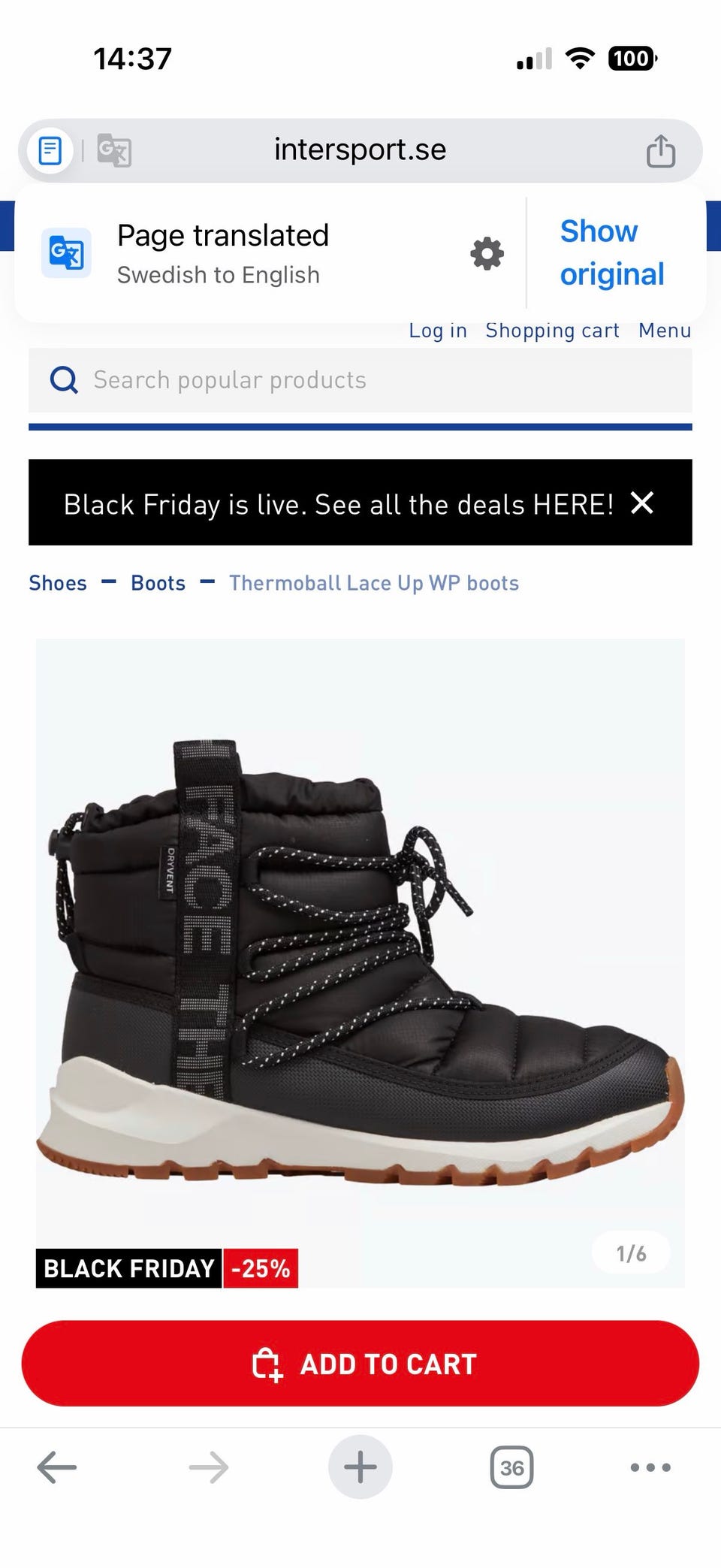Click the Log in link
The width and height of the screenshot is (721, 1568).
click(438, 331)
